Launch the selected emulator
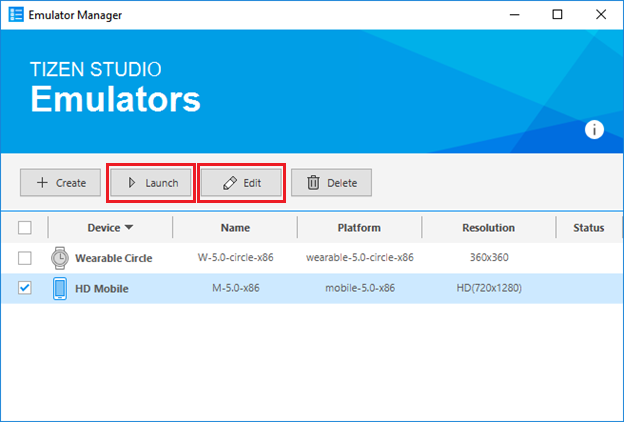Viewport: 624px width, 422px height. coord(152,183)
